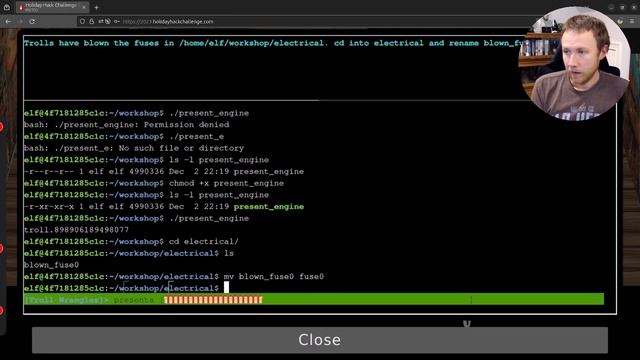The width and height of the screenshot is (640, 360).
Task: Click the forward navigation arrow
Action: [20, 21]
